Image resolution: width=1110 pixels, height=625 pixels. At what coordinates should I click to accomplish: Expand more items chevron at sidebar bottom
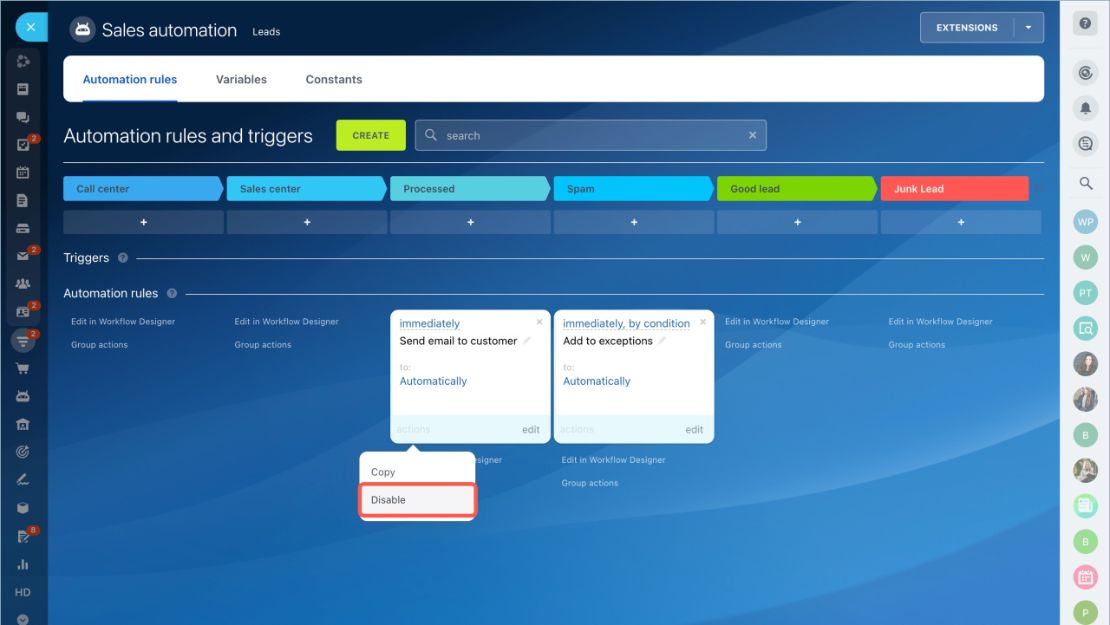pyautogui.click(x=23, y=619)
